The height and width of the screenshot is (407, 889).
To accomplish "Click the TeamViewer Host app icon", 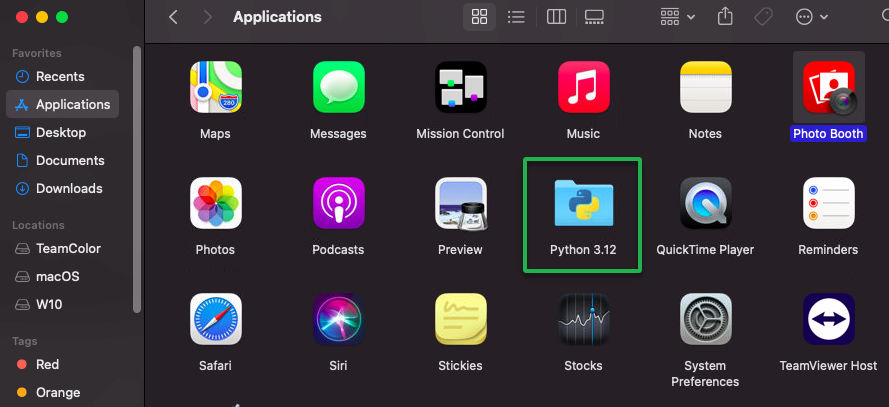I will [x=828, y=319].
